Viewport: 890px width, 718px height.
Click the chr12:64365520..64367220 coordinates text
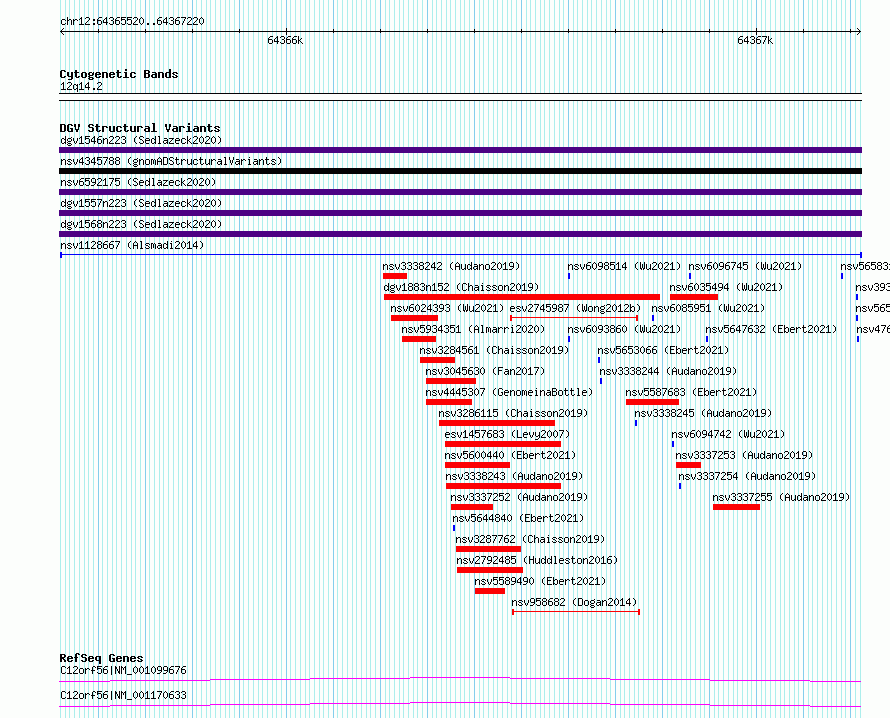(132, 21)
